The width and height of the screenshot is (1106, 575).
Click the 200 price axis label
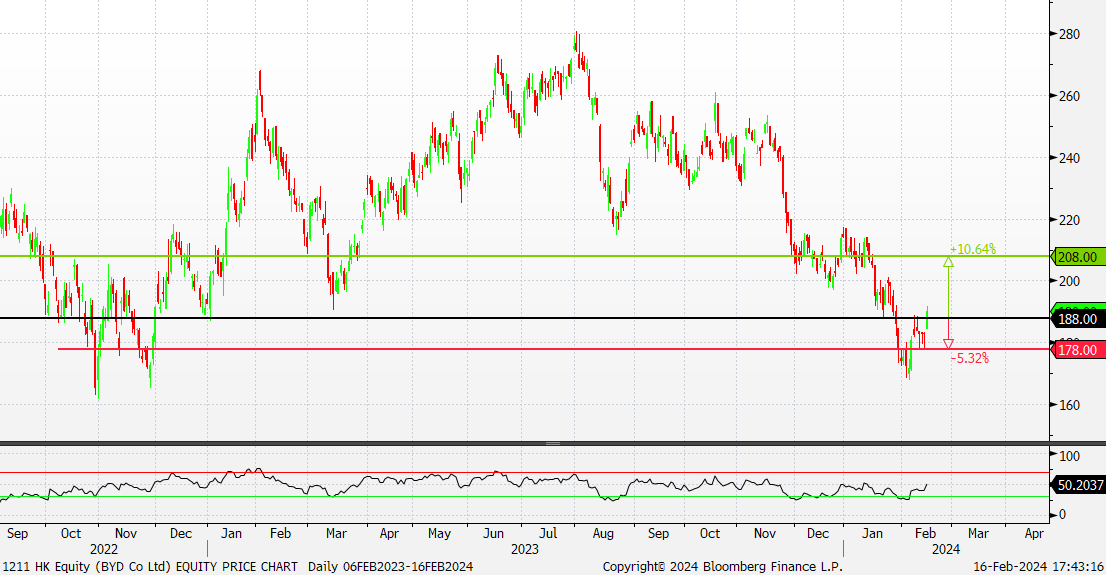click(x=1069, y=281)
